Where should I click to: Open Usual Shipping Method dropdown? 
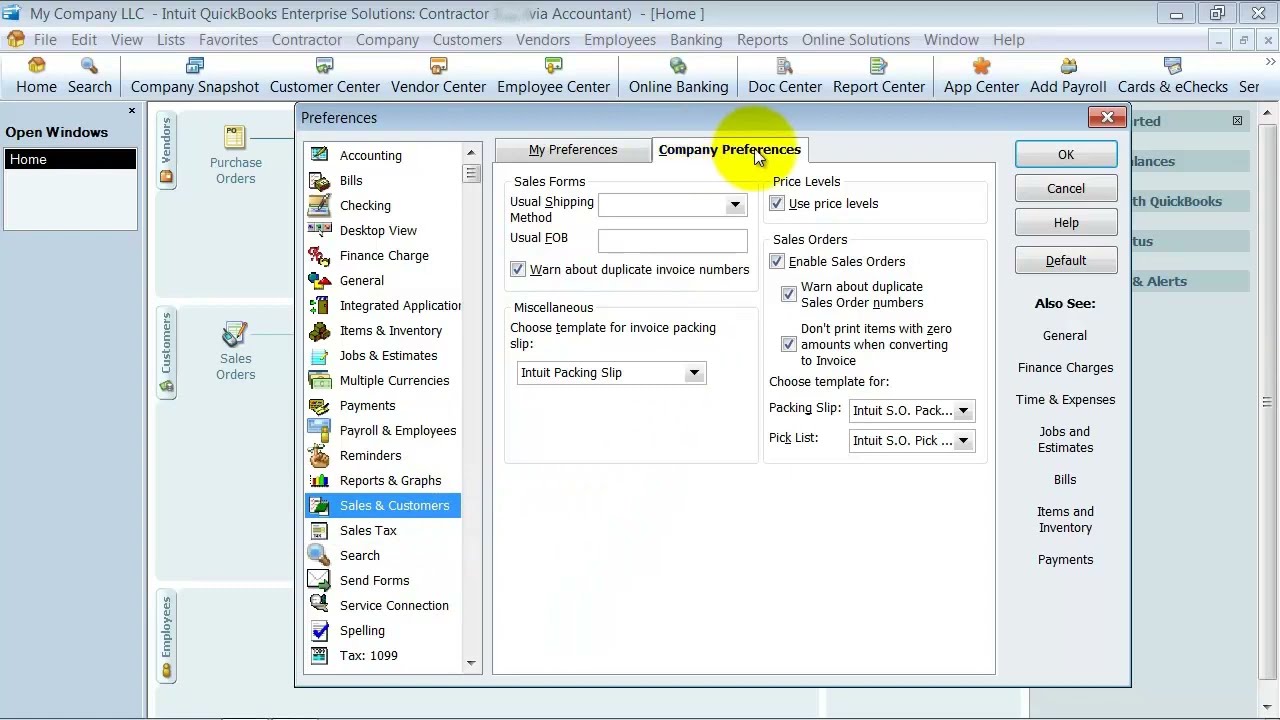(735, 205)
